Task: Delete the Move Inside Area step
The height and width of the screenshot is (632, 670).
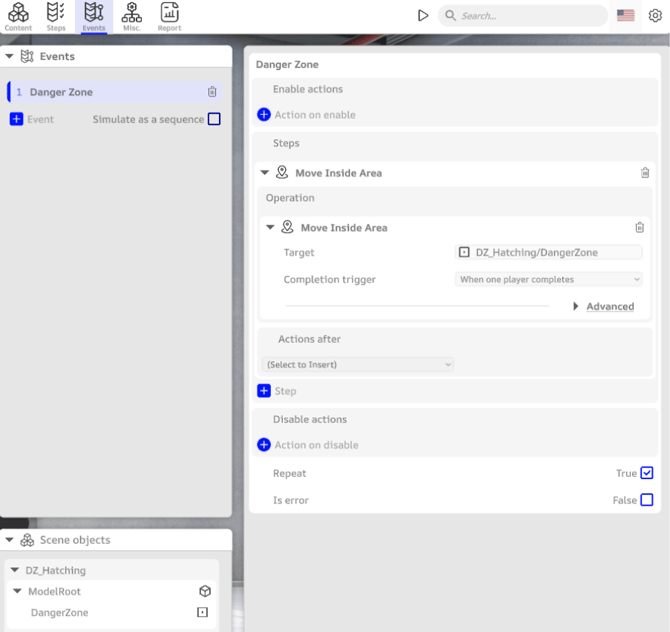Action: click(x=645, y=173)
